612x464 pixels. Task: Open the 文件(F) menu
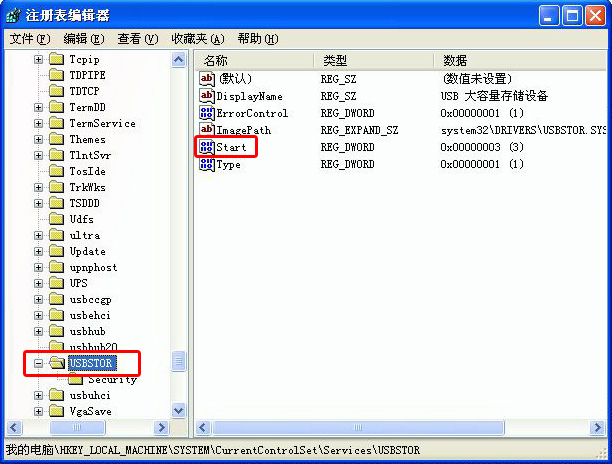point(29,39)
